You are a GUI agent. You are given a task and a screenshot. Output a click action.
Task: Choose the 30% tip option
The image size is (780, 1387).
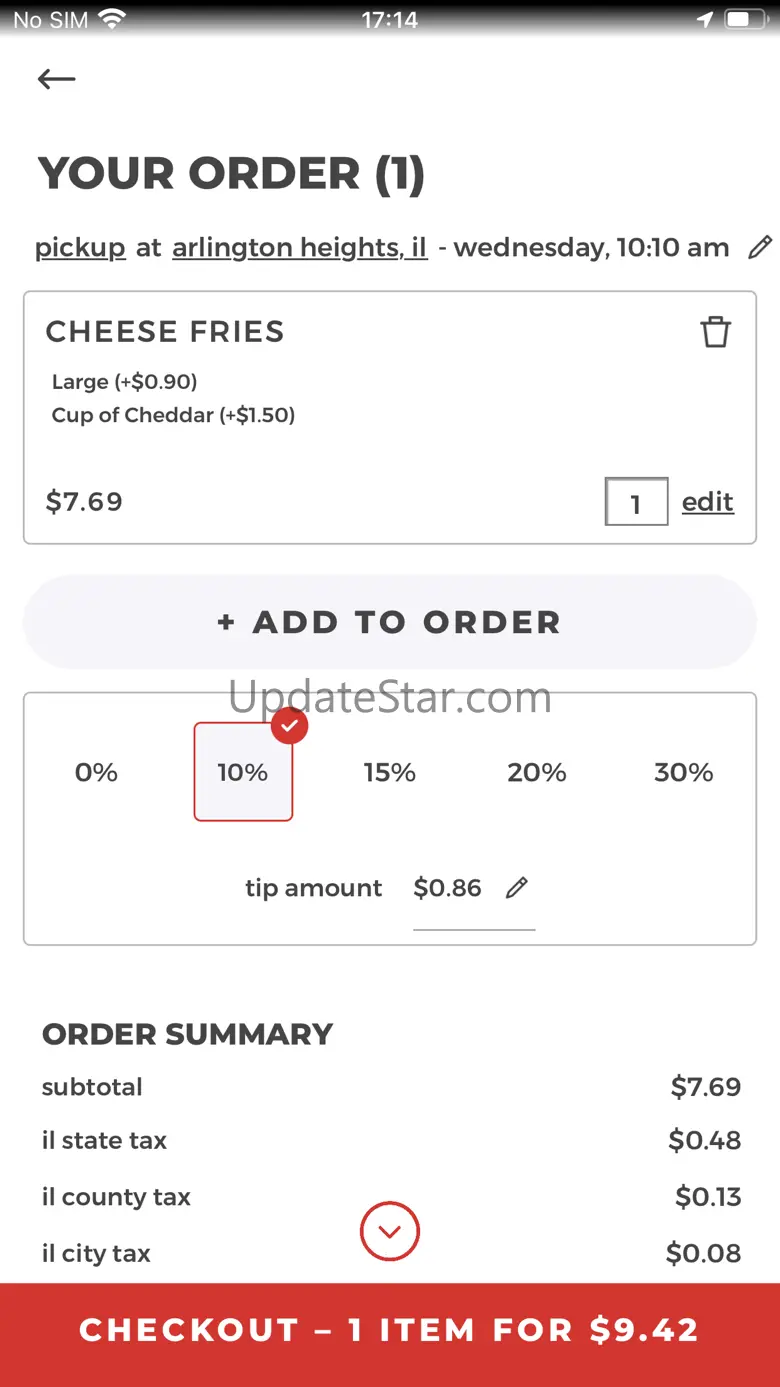683,772
